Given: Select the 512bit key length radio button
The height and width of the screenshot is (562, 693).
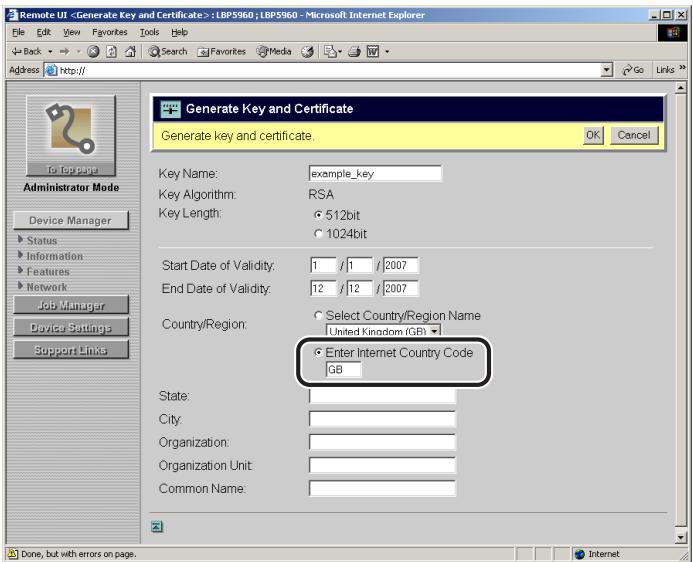Looking at the screenshot, I should [318, 215].
